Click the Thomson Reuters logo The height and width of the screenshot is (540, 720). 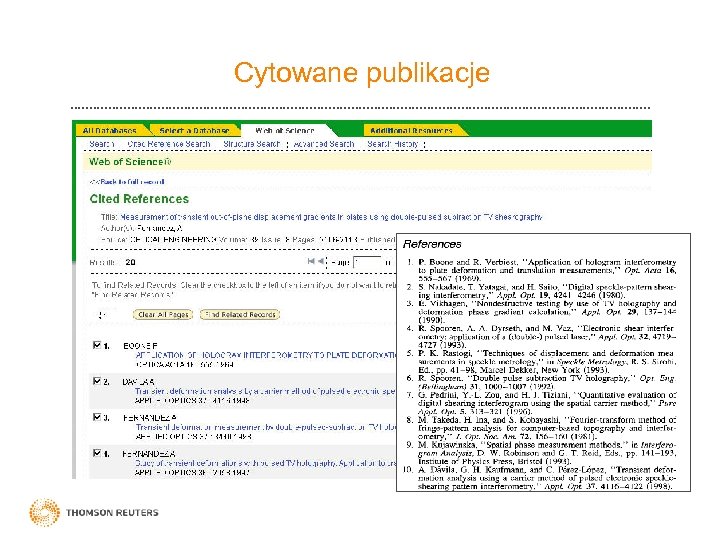tap(94, 512)
